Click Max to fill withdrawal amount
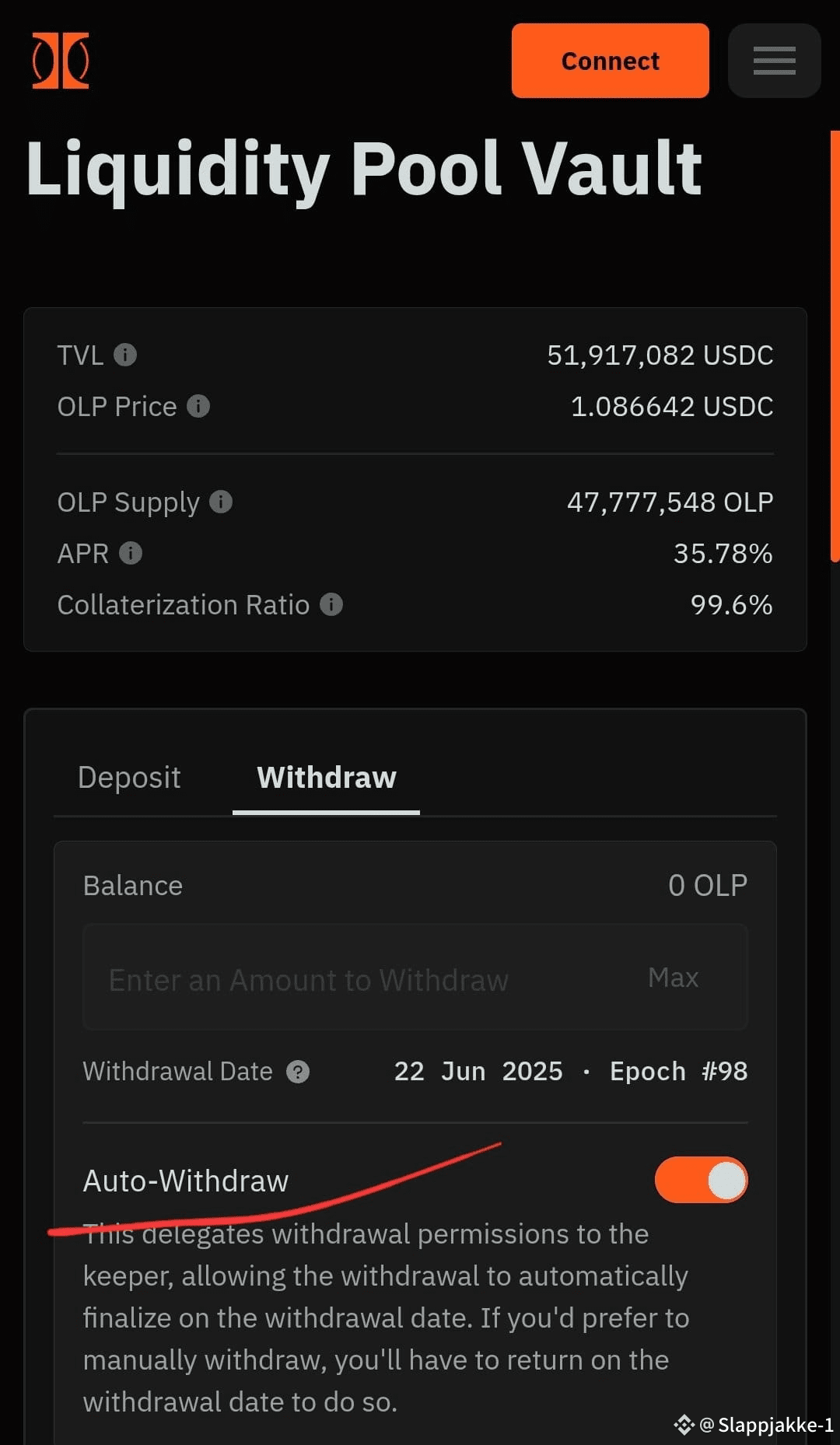The image size is (840, 1445). (674, 978)
